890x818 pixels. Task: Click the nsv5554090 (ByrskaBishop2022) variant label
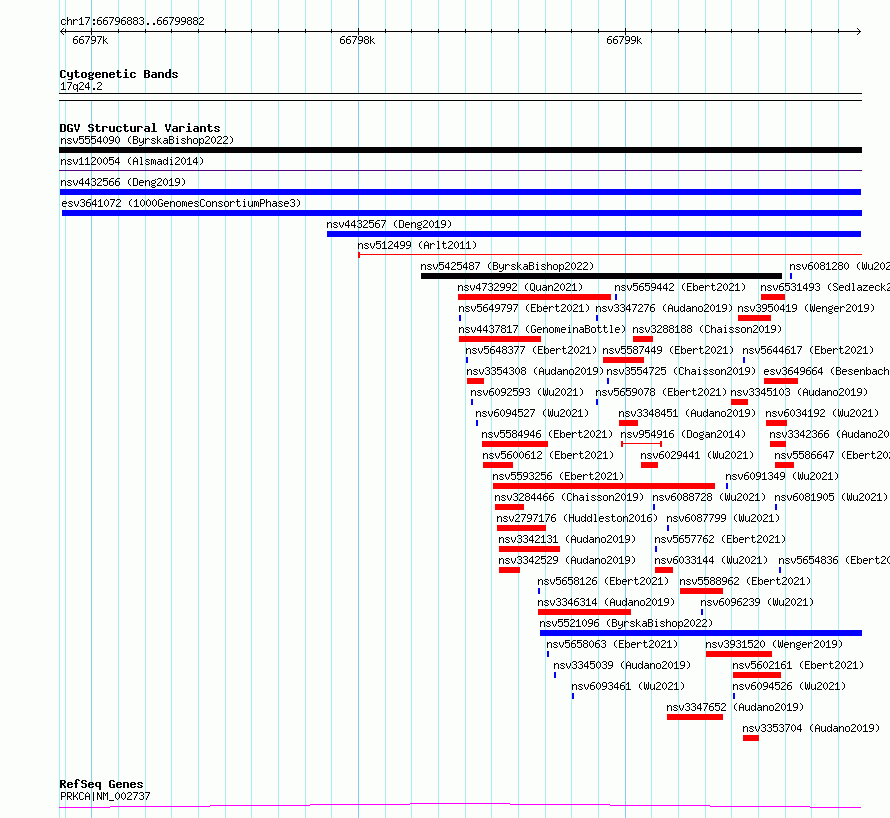(147, 140)
